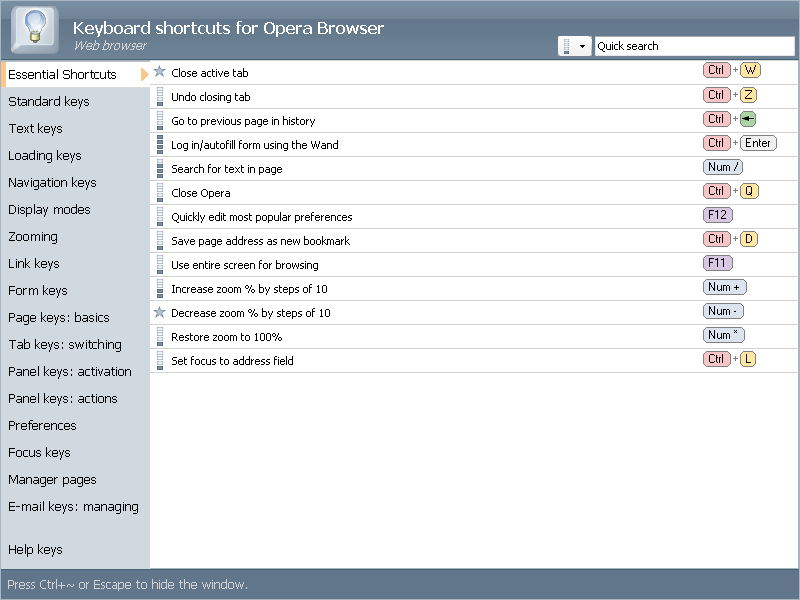Image resolution: width=800 pixels, height=600 pixels.
Task: Click marker icon beside Log in/autofill form
Action: [160, 144]
